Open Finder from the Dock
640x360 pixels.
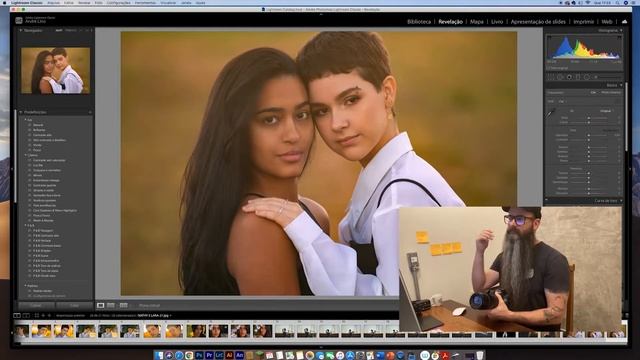(x=159, y=356)
